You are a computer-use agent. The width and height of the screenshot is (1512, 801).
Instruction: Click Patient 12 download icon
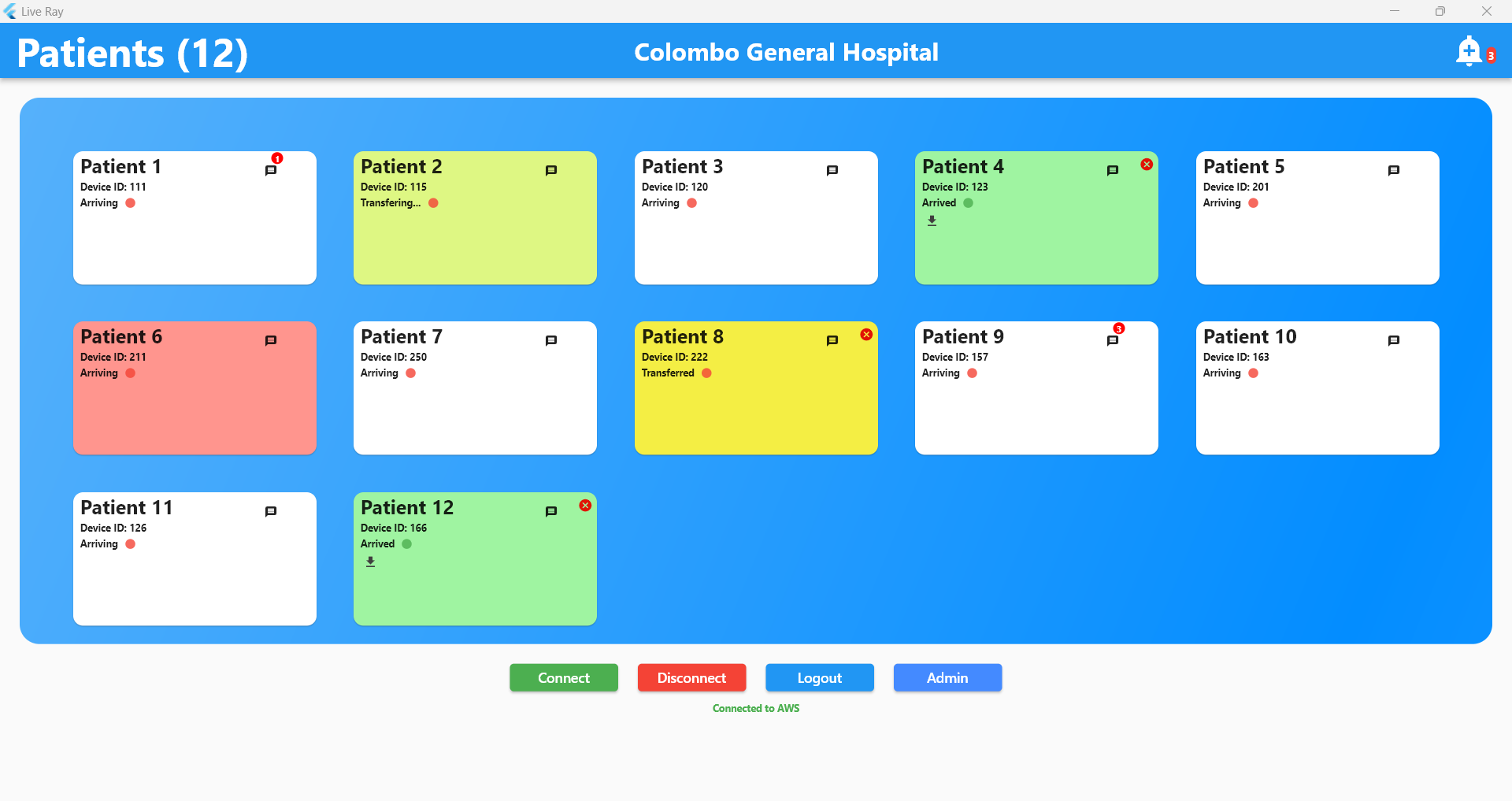[370, 562]
